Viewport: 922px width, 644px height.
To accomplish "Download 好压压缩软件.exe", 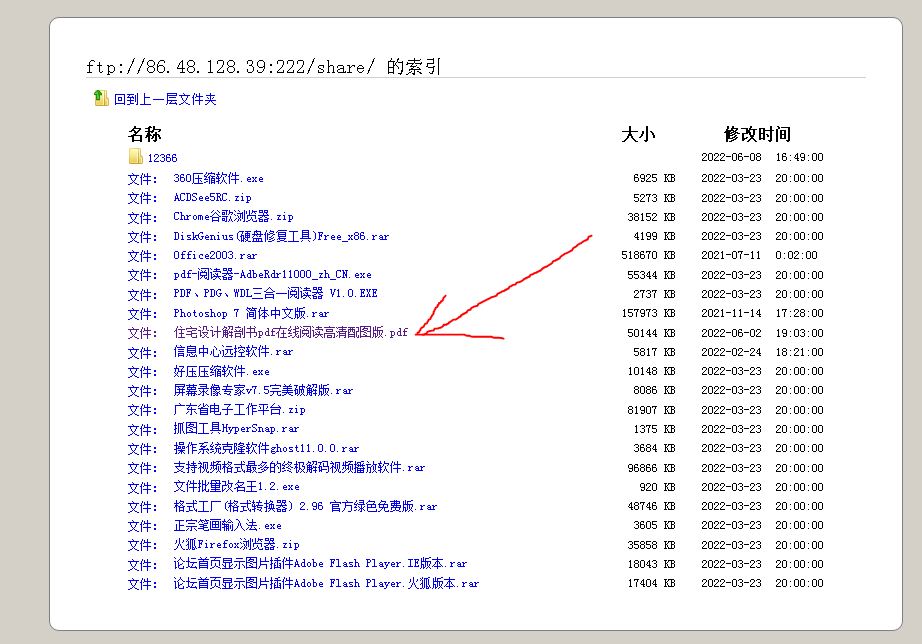I will 221,371.
